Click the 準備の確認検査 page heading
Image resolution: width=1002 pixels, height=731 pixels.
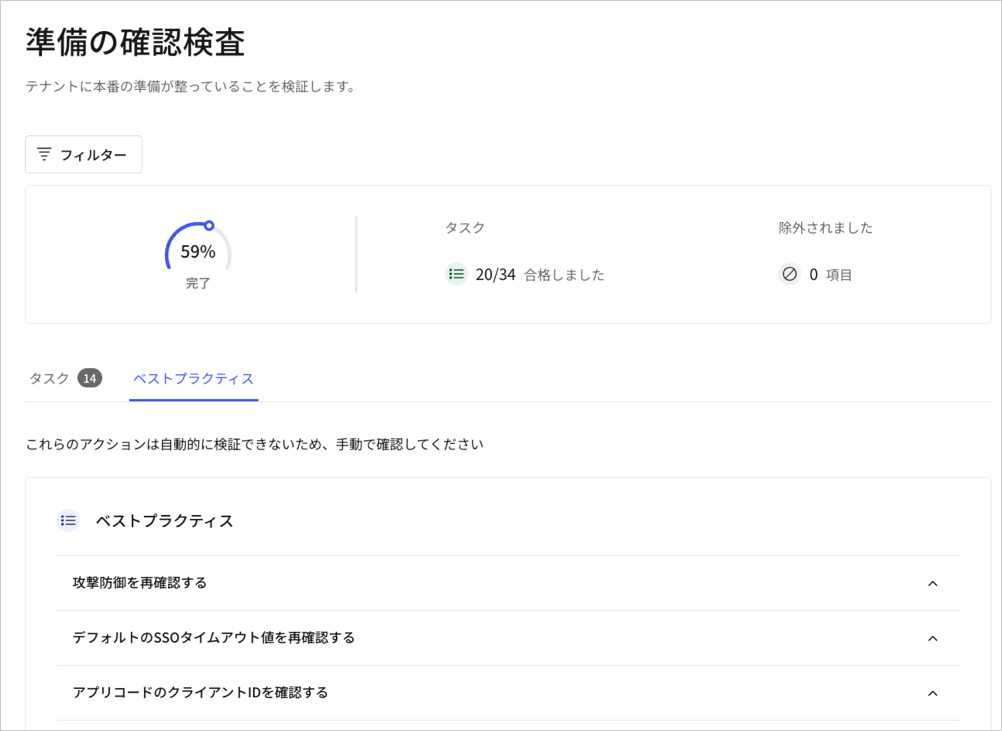click(135, 43)
